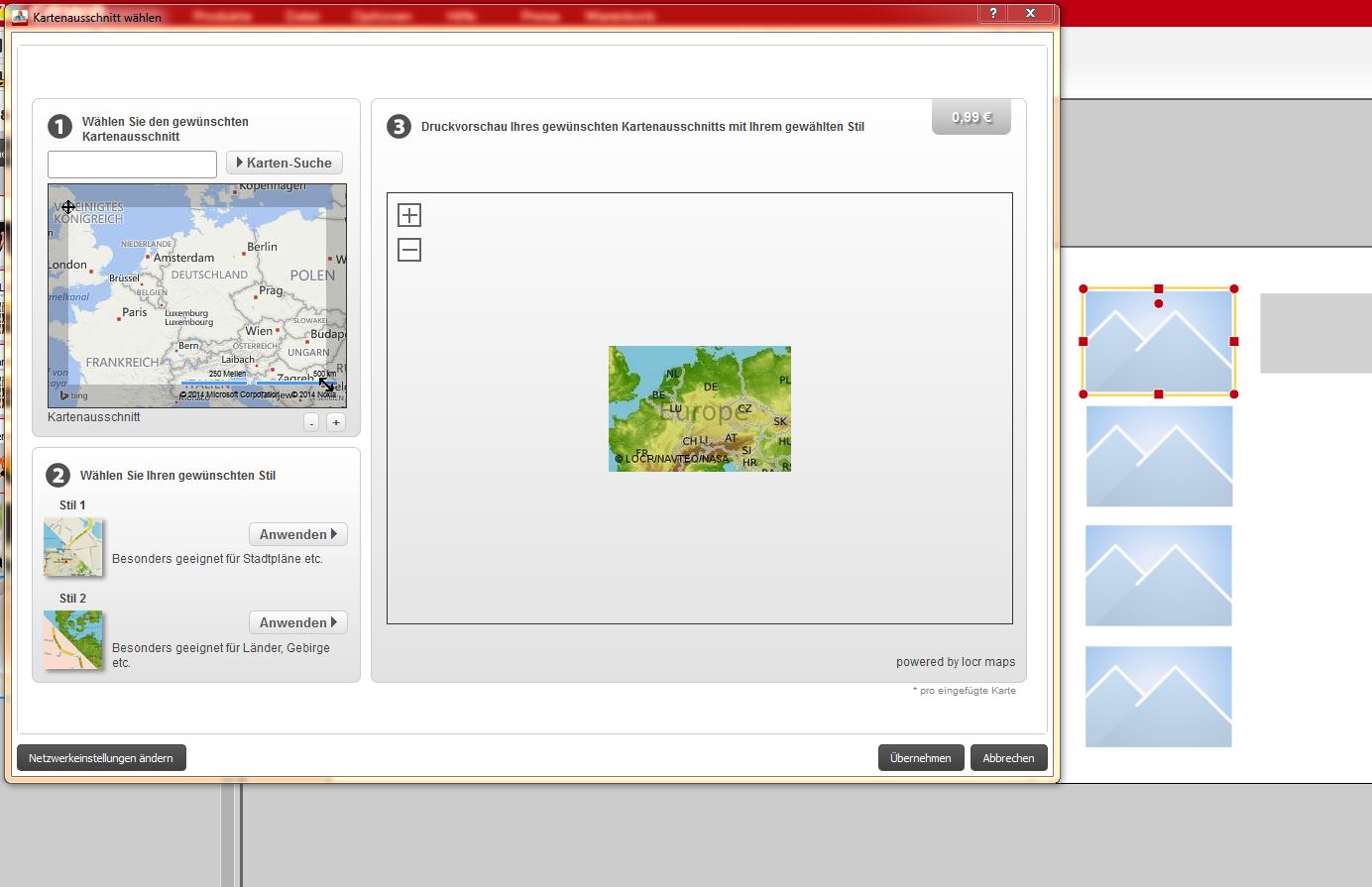This screenshot has height=887, width=1372.
Task: Click the 'Besonders geeignet für Stadtpläne etc.' description
Action: pyautogui.click(x=218, y=559)
